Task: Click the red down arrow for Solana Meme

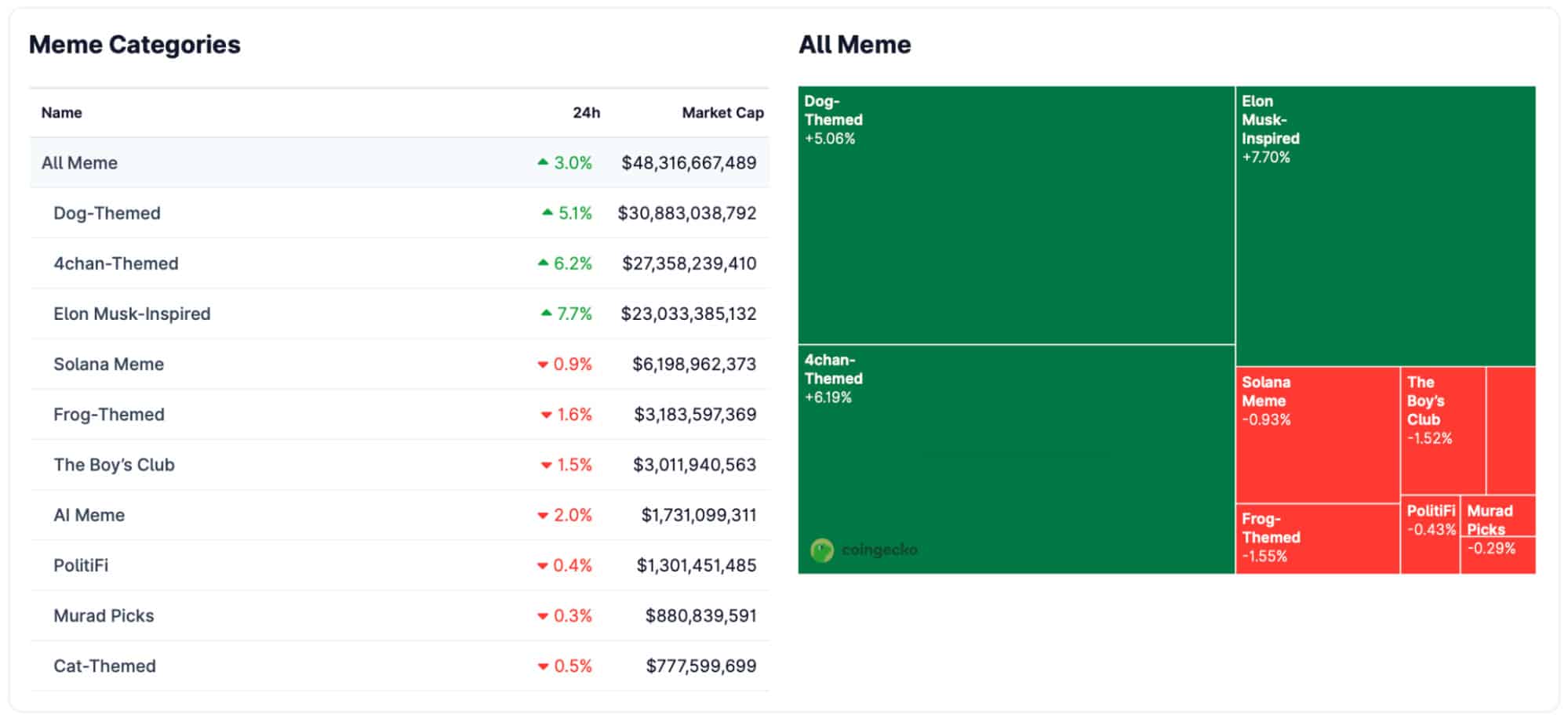Action: pos(542,365)
